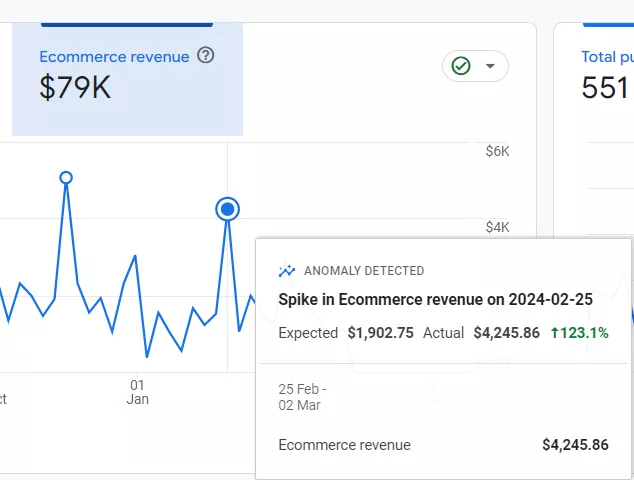Click the $6K axis label
The height and width of the screenshot is (480, 634).
(497, 151)
